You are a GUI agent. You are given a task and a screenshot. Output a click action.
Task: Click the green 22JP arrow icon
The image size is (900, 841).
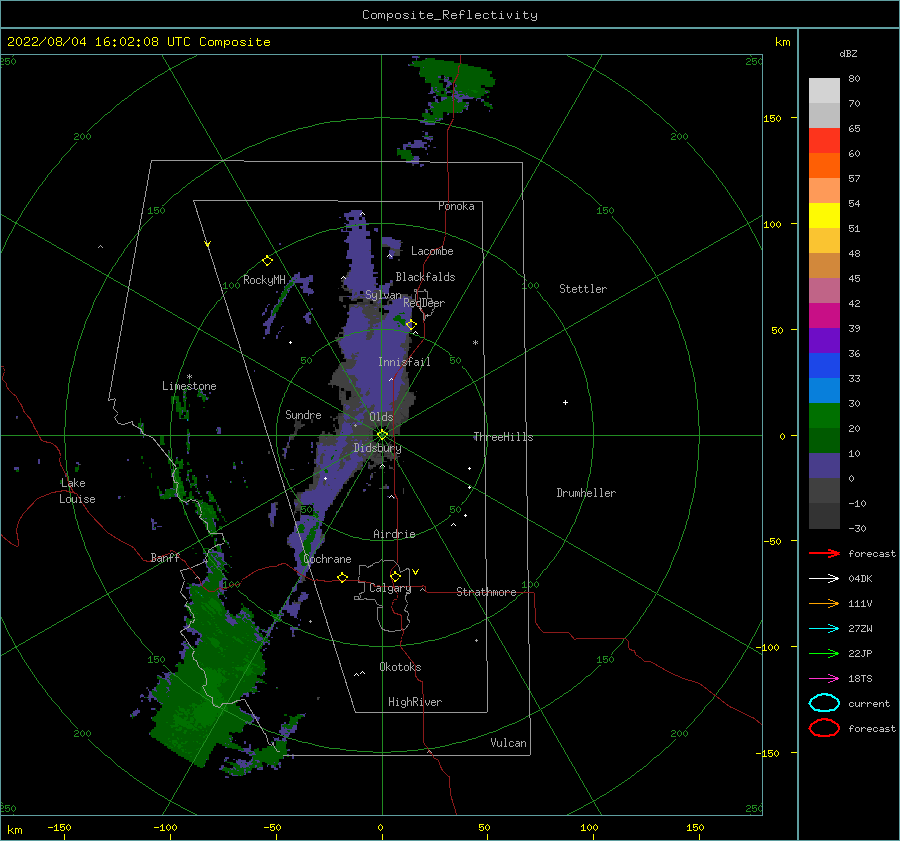click(x=824, y=653)
